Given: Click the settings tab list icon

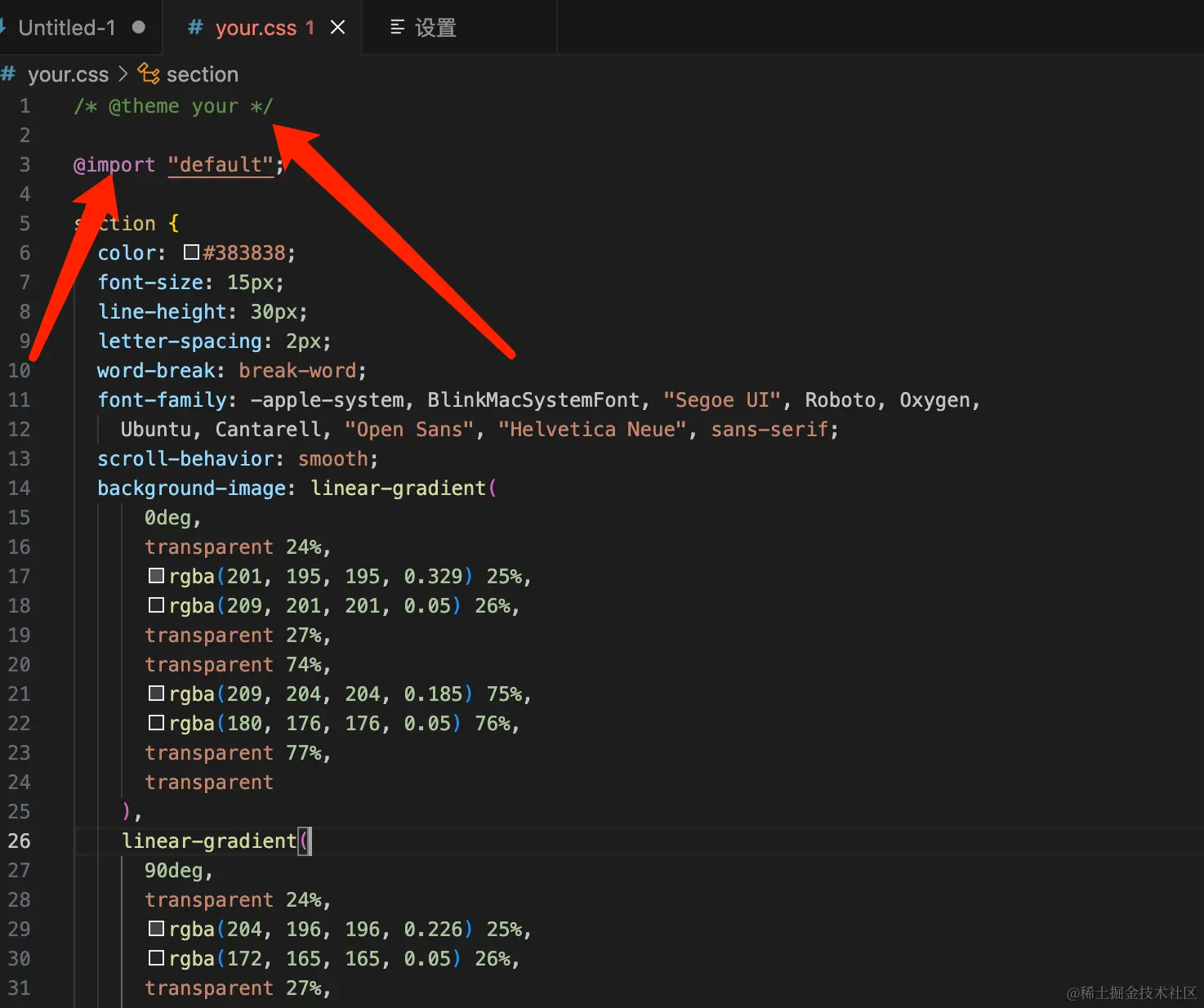Looking at the screenshot, I should coord(398,28).
